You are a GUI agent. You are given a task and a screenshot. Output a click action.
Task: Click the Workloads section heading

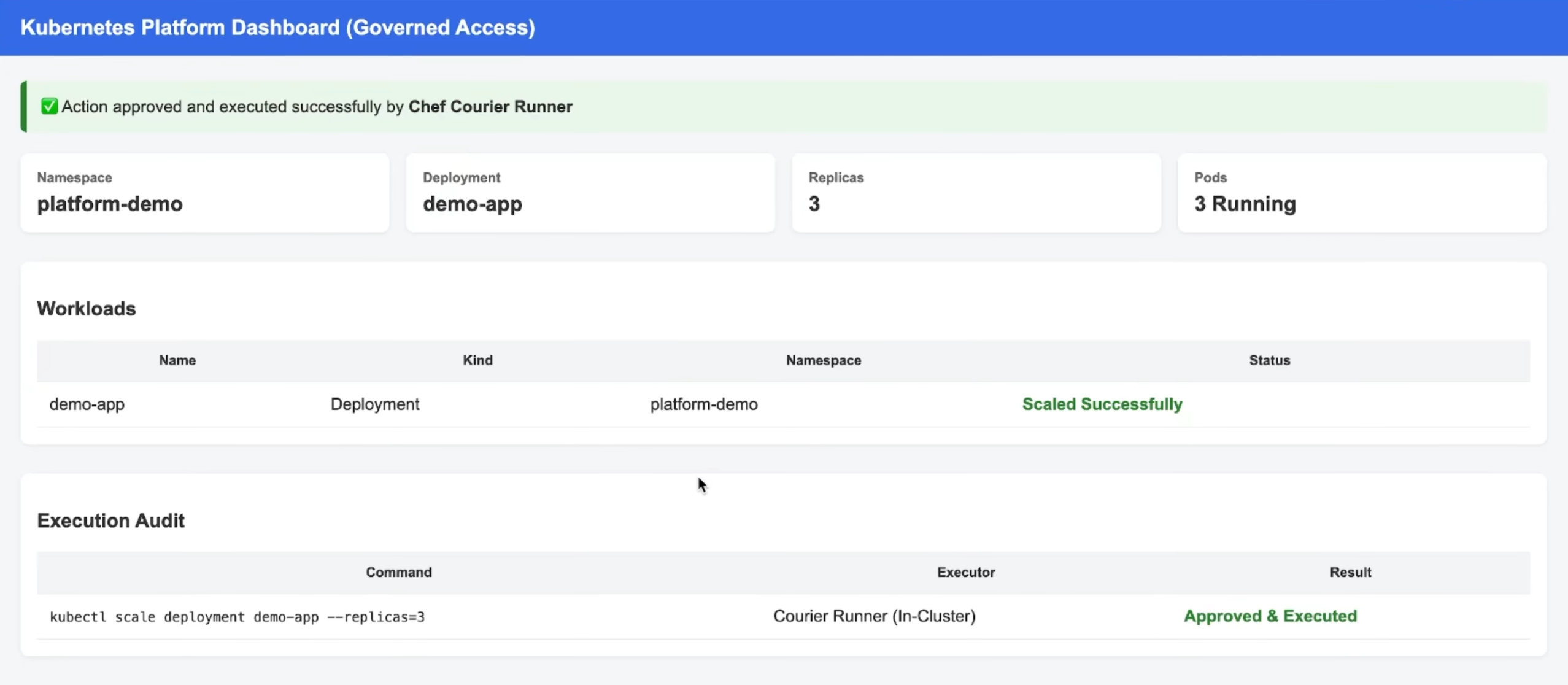tap(87, 308)
